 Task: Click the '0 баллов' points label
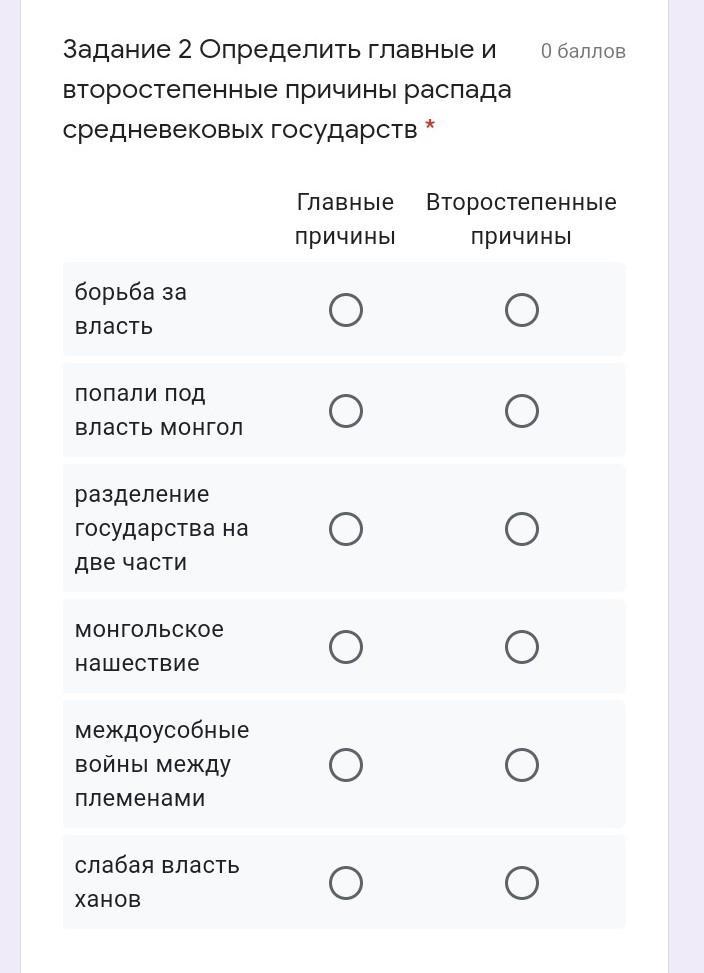tap(583, 51)
